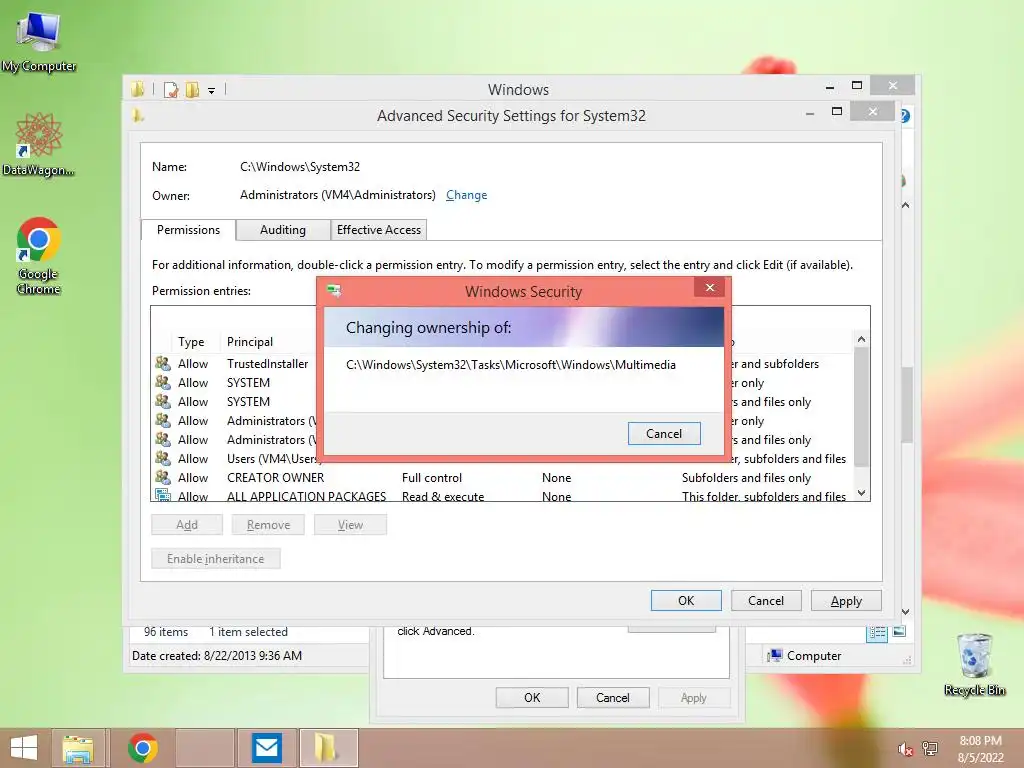Click user icon of TrustedInstaller row
This screenshot has height=768, width=1024.
(x=163, y=363)
